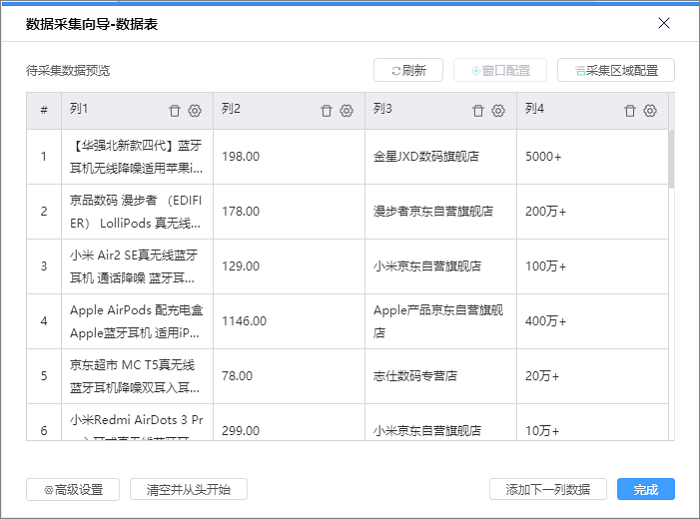This screenshot has width=700, height=519.
Task: Select price cell 78.00
Action: (x=289, y=376)
